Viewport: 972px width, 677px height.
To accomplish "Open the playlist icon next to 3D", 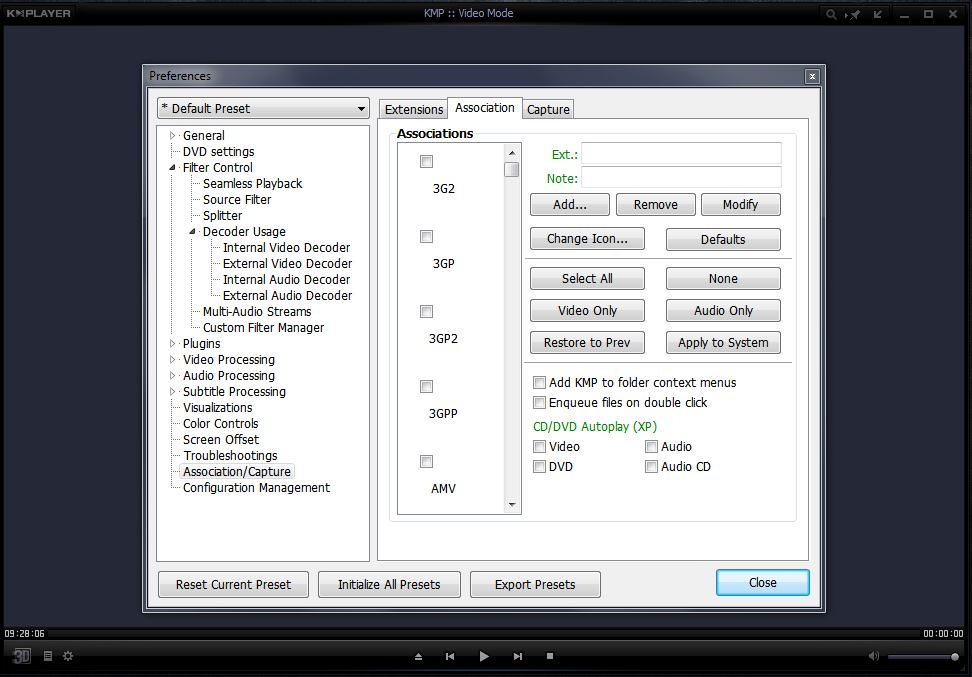I will 46,656.
